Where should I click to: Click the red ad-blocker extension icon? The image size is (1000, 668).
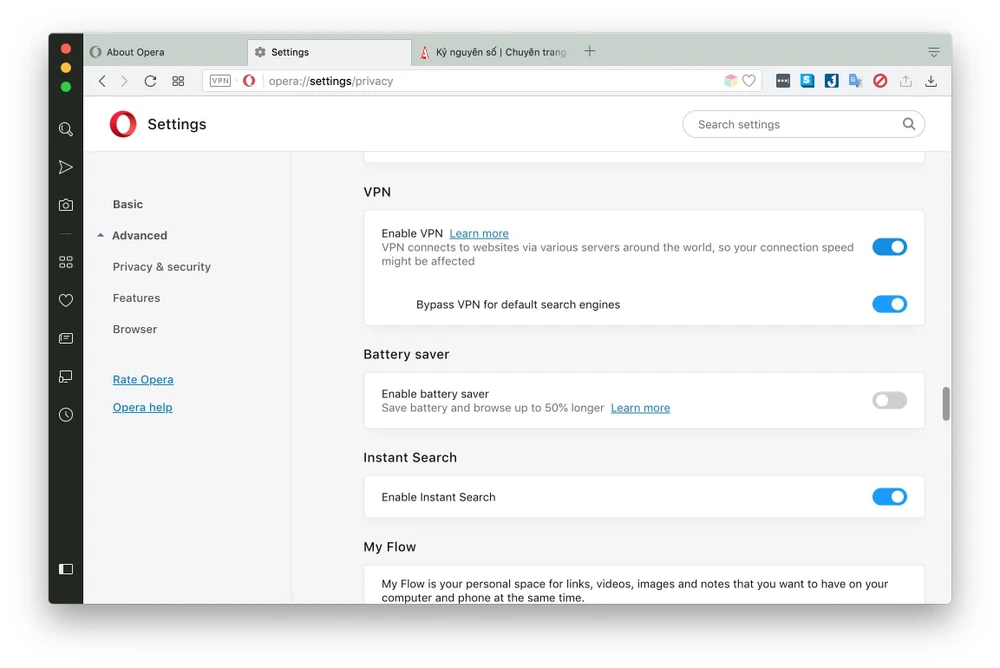(x=880, y=81)
